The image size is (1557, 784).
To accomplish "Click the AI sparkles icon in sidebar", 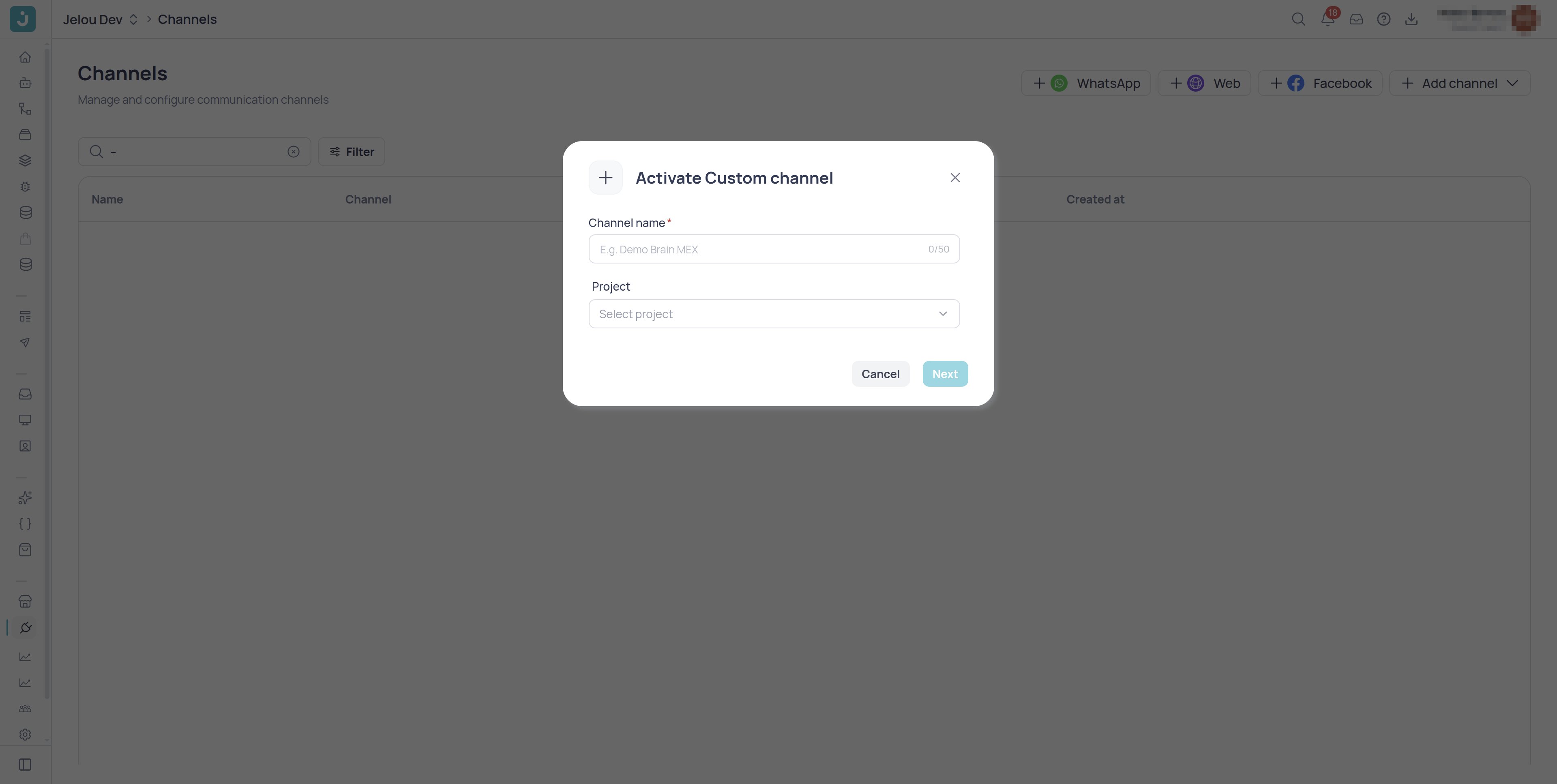I will (25, 498).
